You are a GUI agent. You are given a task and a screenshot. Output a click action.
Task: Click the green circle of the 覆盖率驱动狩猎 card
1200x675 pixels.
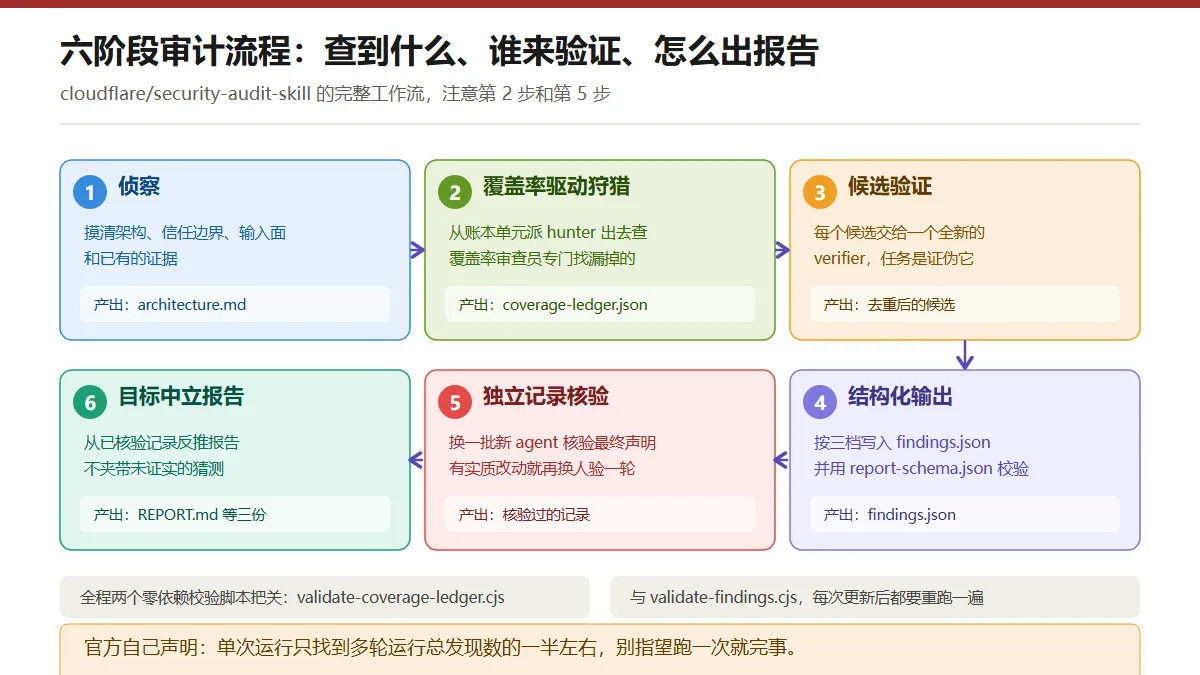point(455,192)
